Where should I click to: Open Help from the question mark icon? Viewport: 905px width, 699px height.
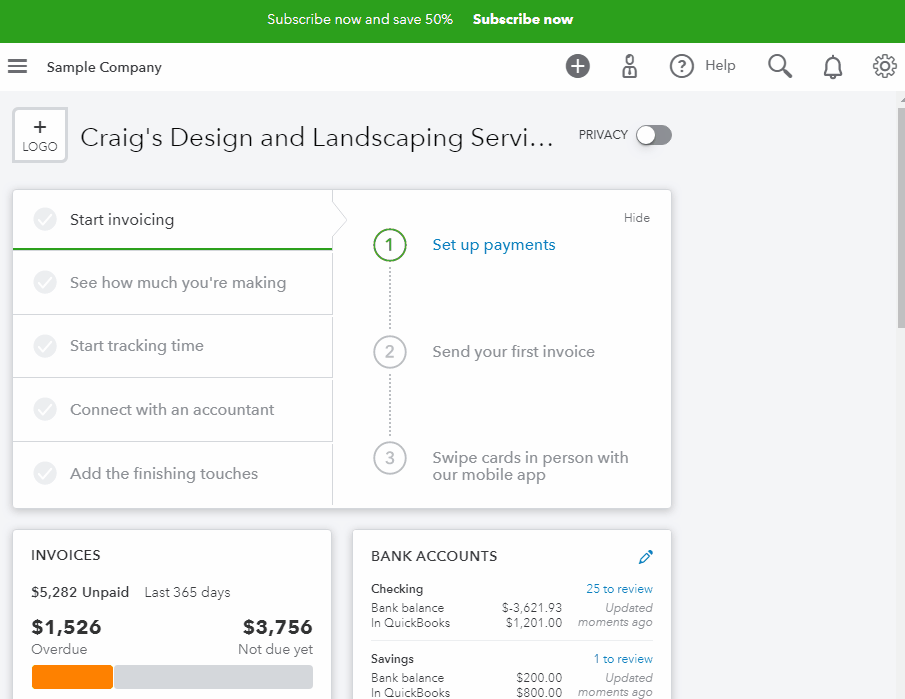click(682, 67)
